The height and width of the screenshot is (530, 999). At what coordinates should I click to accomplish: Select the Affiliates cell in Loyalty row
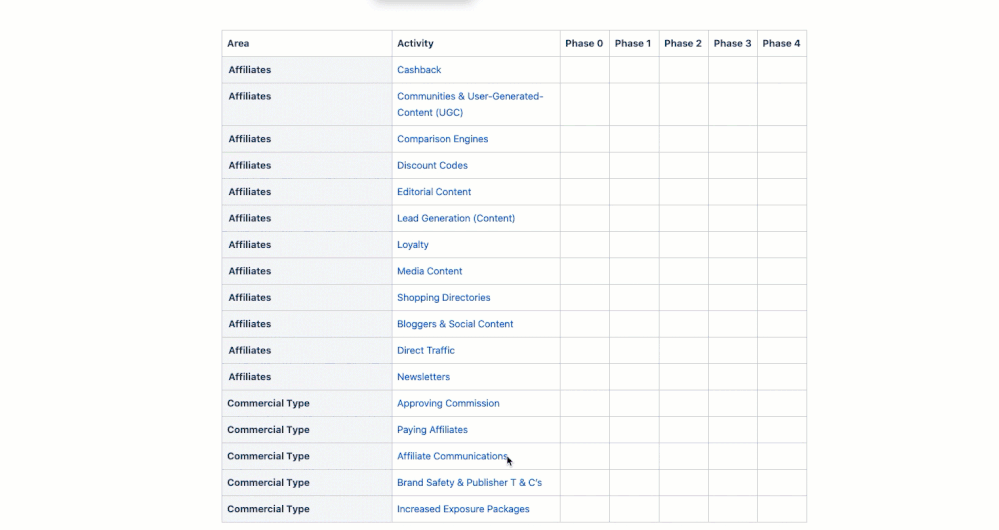click(306, 245)
